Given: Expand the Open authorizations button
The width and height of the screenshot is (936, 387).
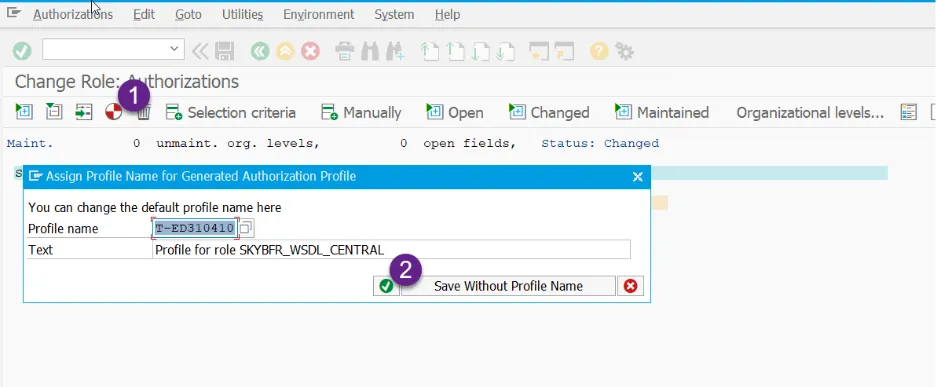Looking at the screenshot, I should [x=455, y=112].
